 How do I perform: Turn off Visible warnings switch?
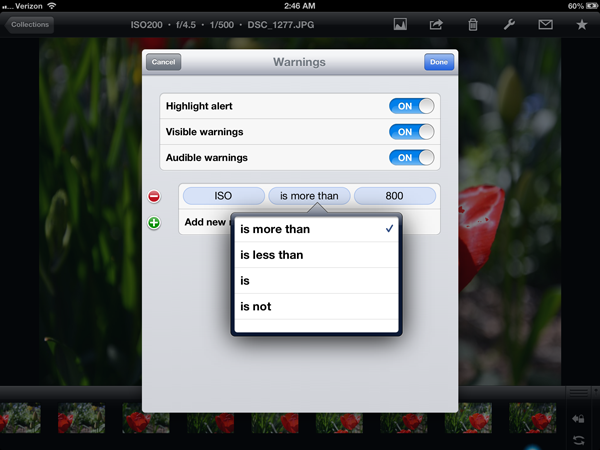(411, 132)
